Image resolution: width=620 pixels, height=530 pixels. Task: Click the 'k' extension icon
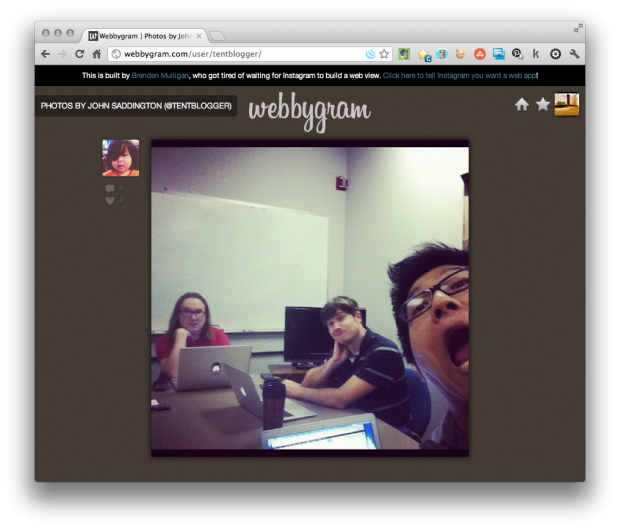(536, 54)
